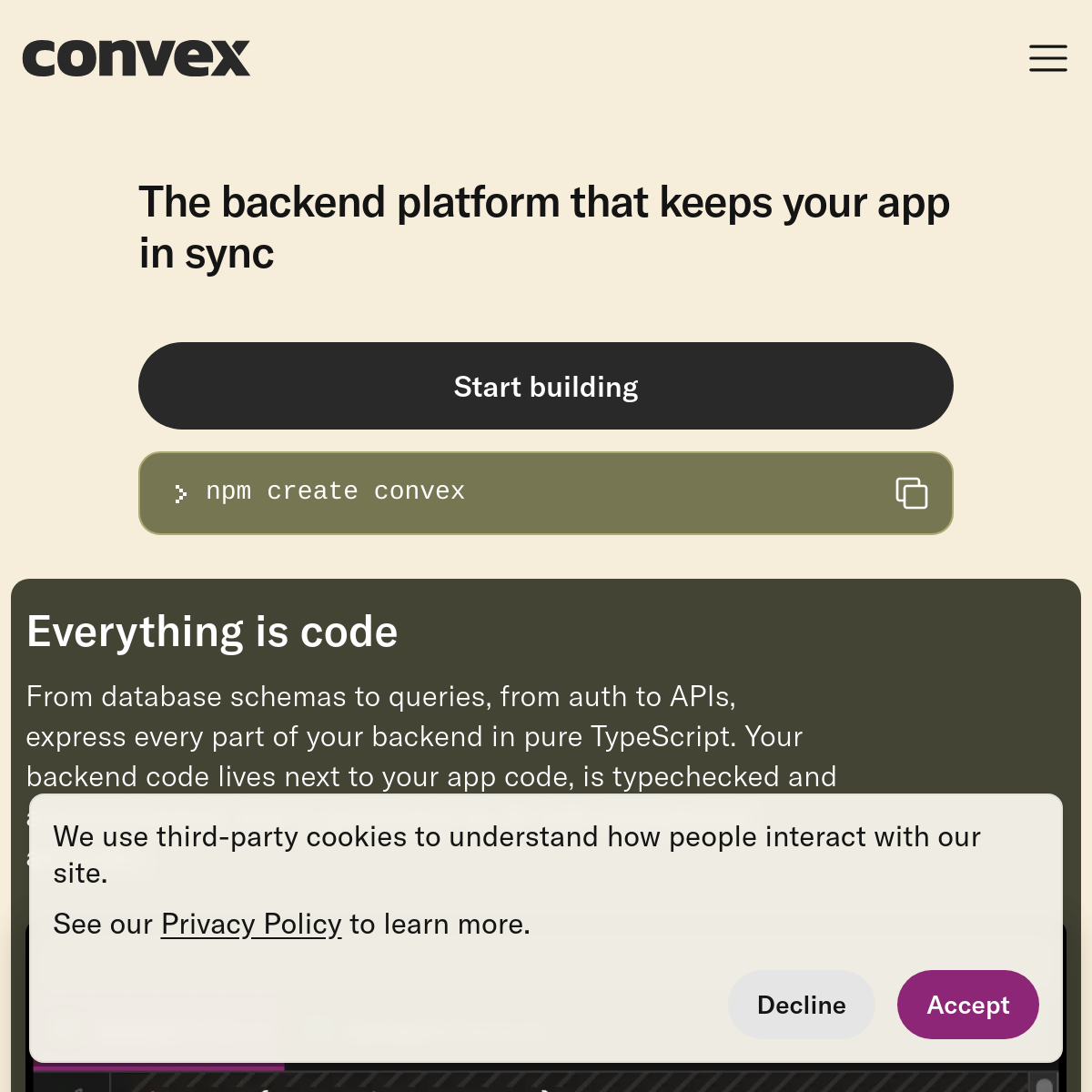Click the terminal prompt chevron icon
Image resolution: width=1092 pixels, height=1092 pixels.
[181, 492]
